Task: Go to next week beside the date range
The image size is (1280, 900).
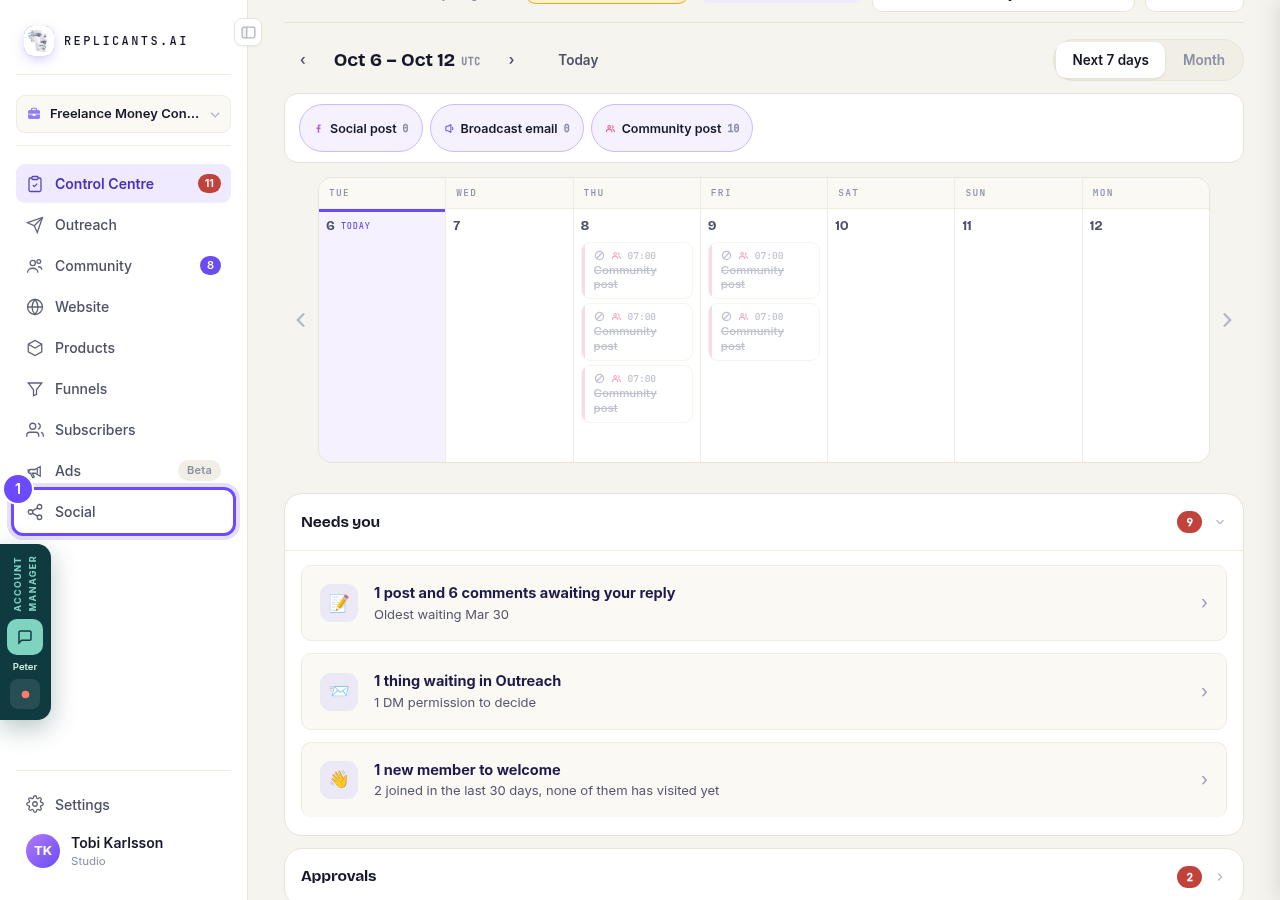Action: click(x=511, y=60)
